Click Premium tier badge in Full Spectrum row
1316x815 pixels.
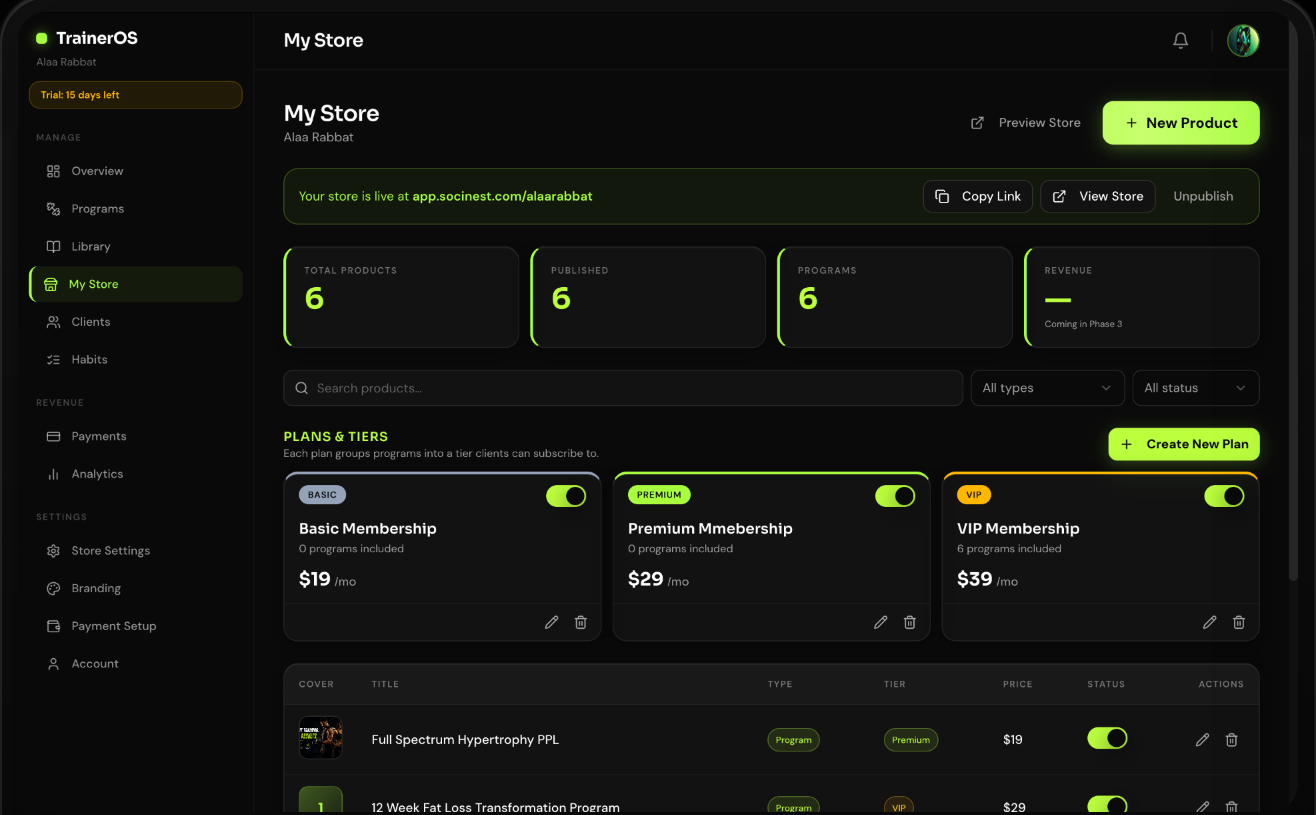pos(911,740)
